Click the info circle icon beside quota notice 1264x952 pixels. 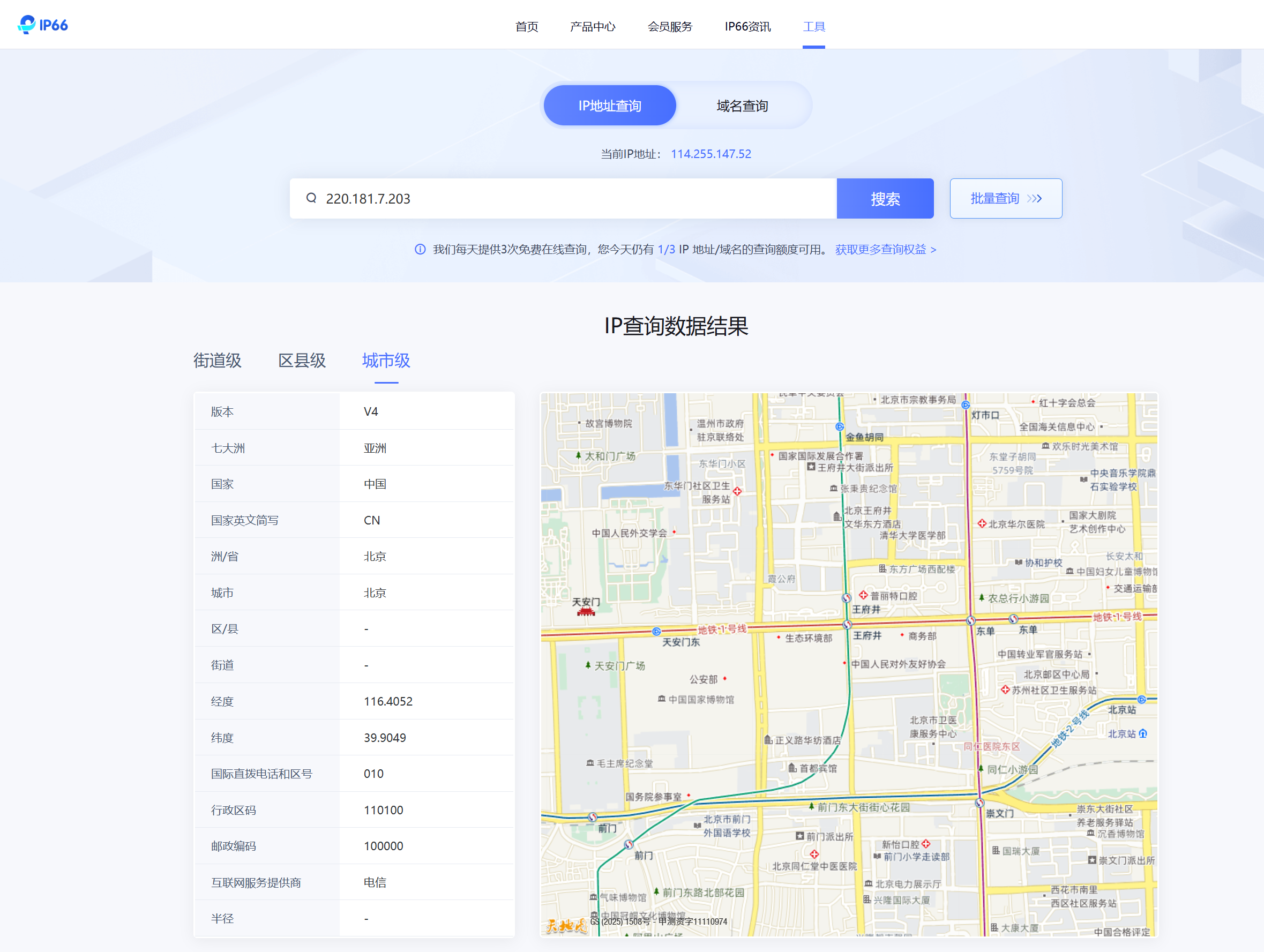420,250
